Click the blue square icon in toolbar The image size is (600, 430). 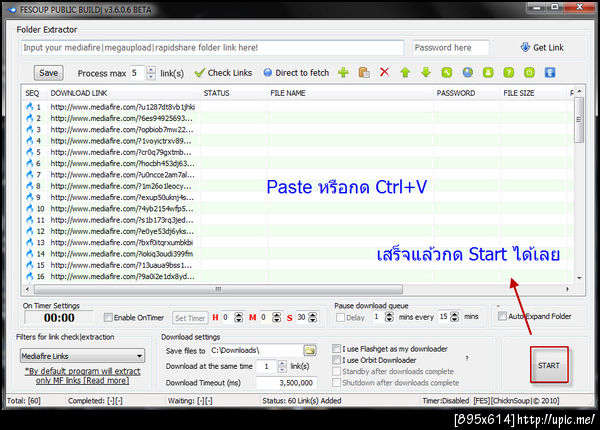coord(550,72)
